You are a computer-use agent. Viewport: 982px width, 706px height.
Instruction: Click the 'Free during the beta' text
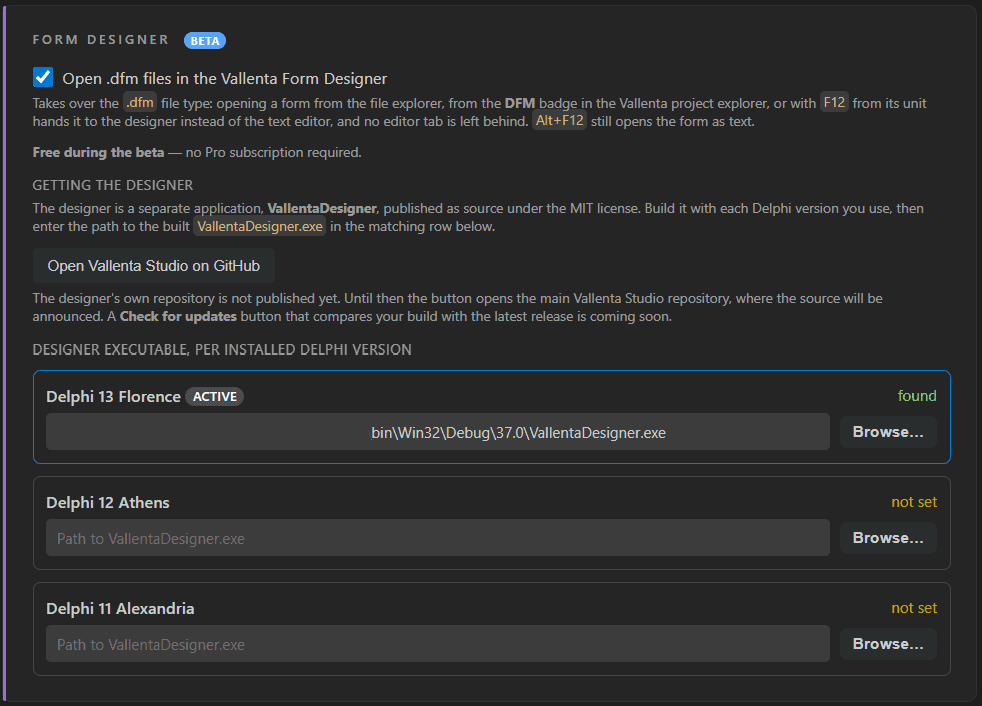pos(98,152)
